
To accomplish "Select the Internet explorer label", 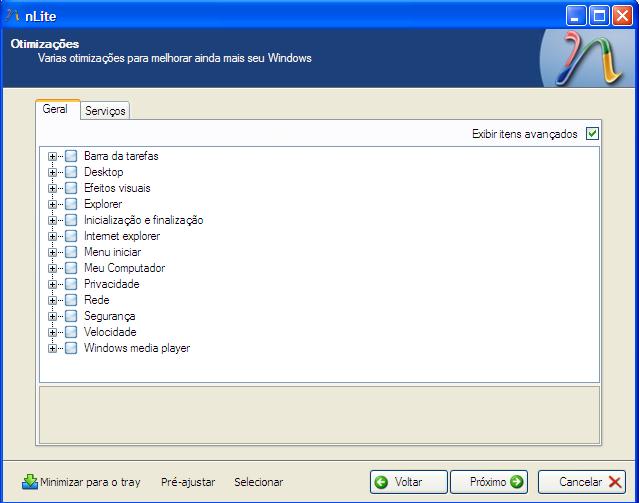I will point(122,236).
